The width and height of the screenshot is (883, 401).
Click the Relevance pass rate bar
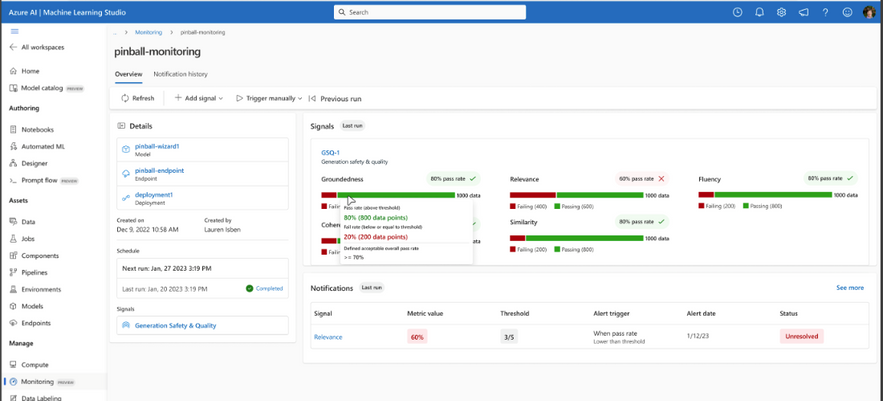(x=577, y=195)
